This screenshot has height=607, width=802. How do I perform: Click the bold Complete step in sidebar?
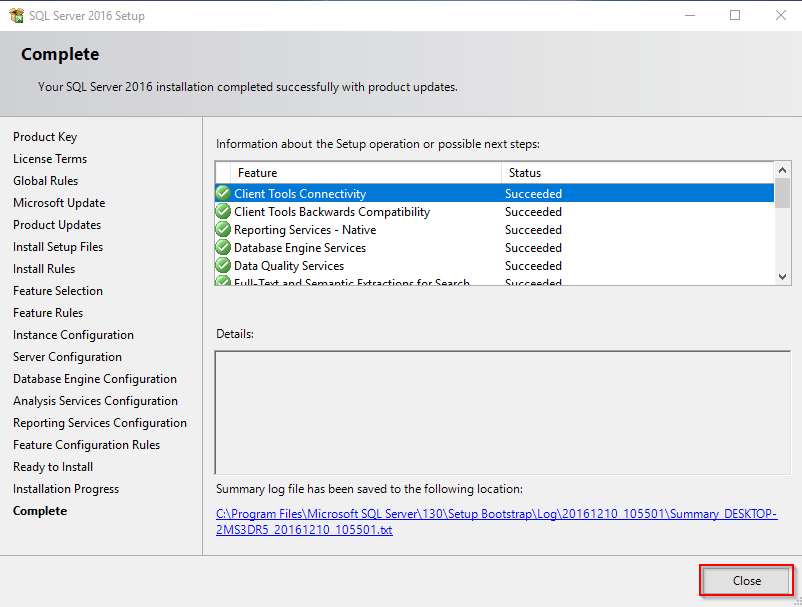tap(40, 510)
